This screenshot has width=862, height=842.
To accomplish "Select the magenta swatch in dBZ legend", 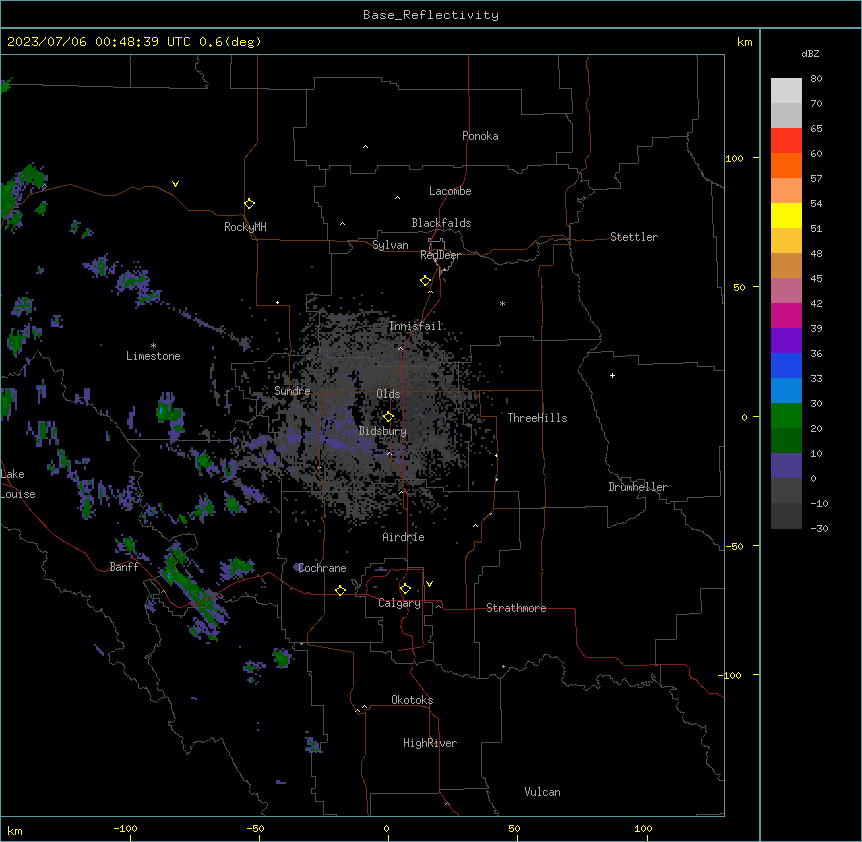I will (x=786, y=315).
